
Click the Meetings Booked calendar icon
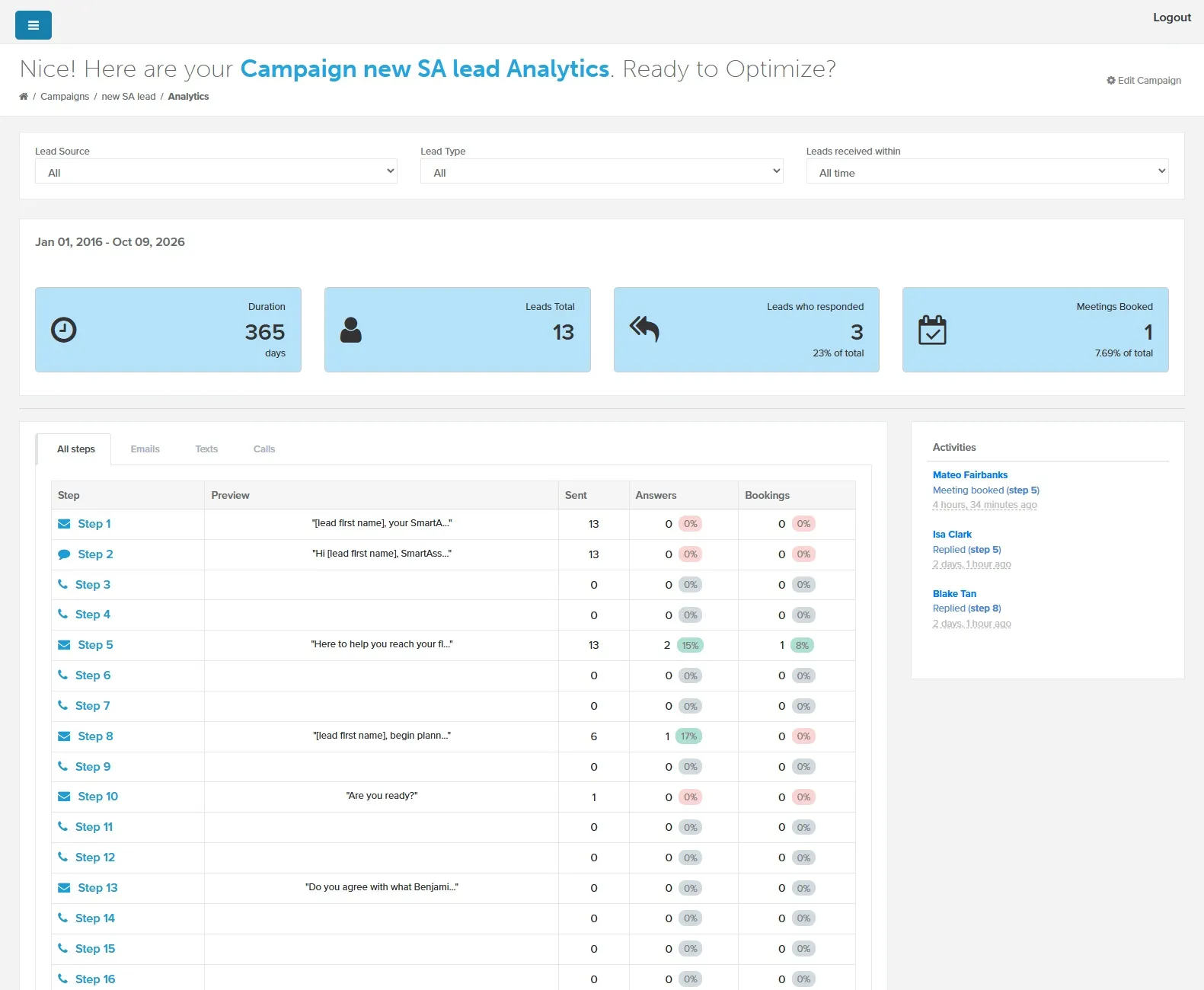[932, 330]
